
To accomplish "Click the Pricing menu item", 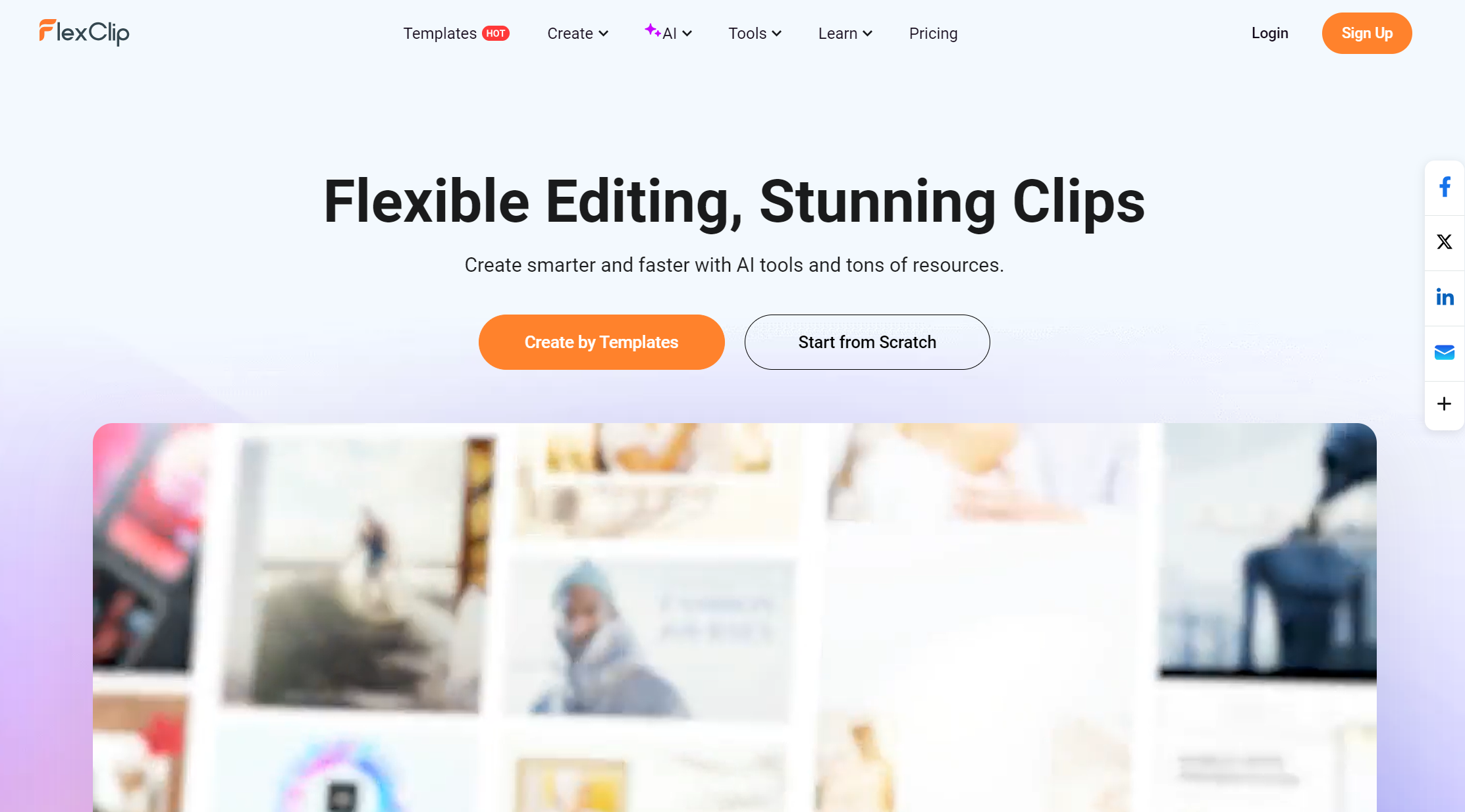I will [933, 33].
